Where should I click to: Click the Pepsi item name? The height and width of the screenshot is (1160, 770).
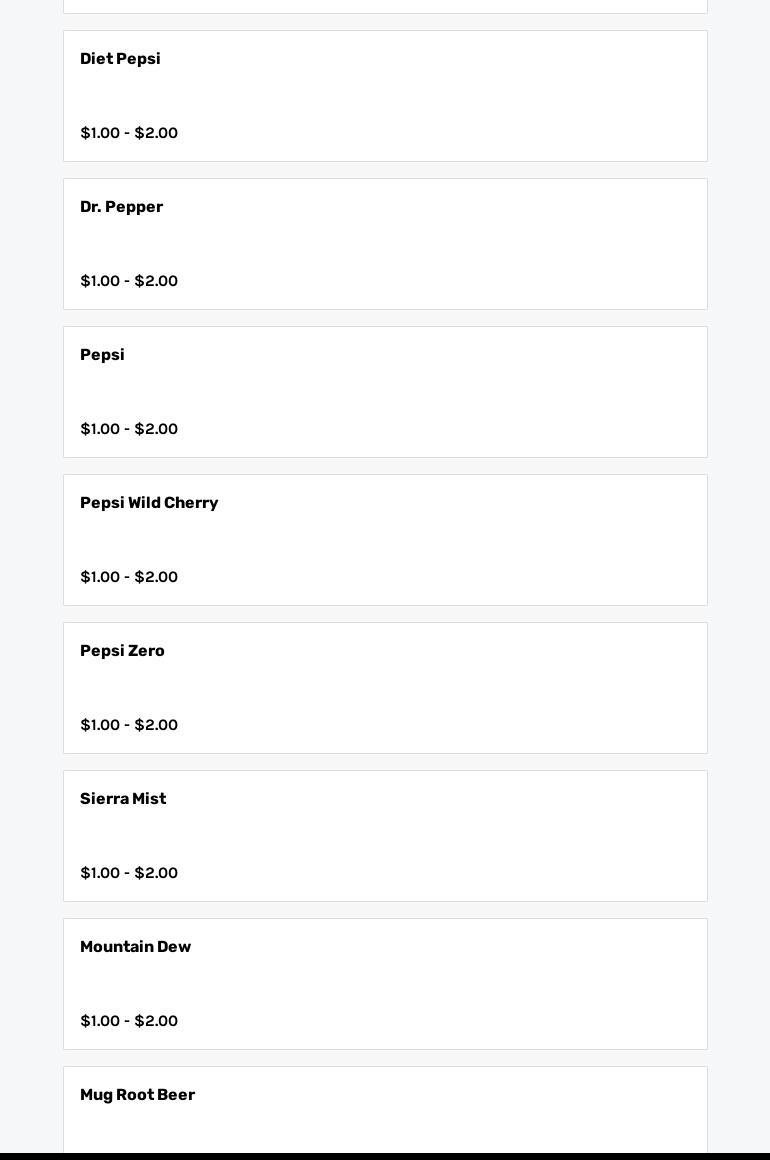(x=102, y=355)
